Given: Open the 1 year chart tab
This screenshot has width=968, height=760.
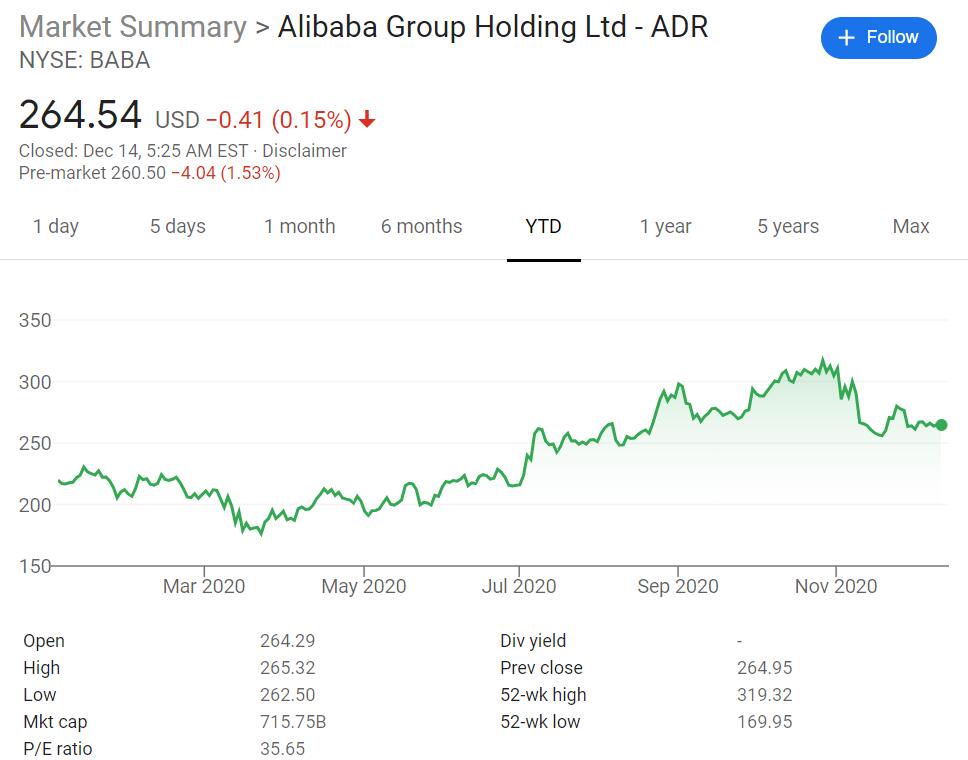Looking at the screenshot, I should click(666, 226).
